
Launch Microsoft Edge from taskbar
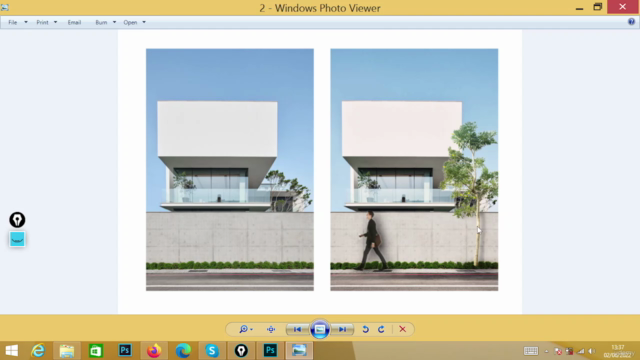pos(183,351)
